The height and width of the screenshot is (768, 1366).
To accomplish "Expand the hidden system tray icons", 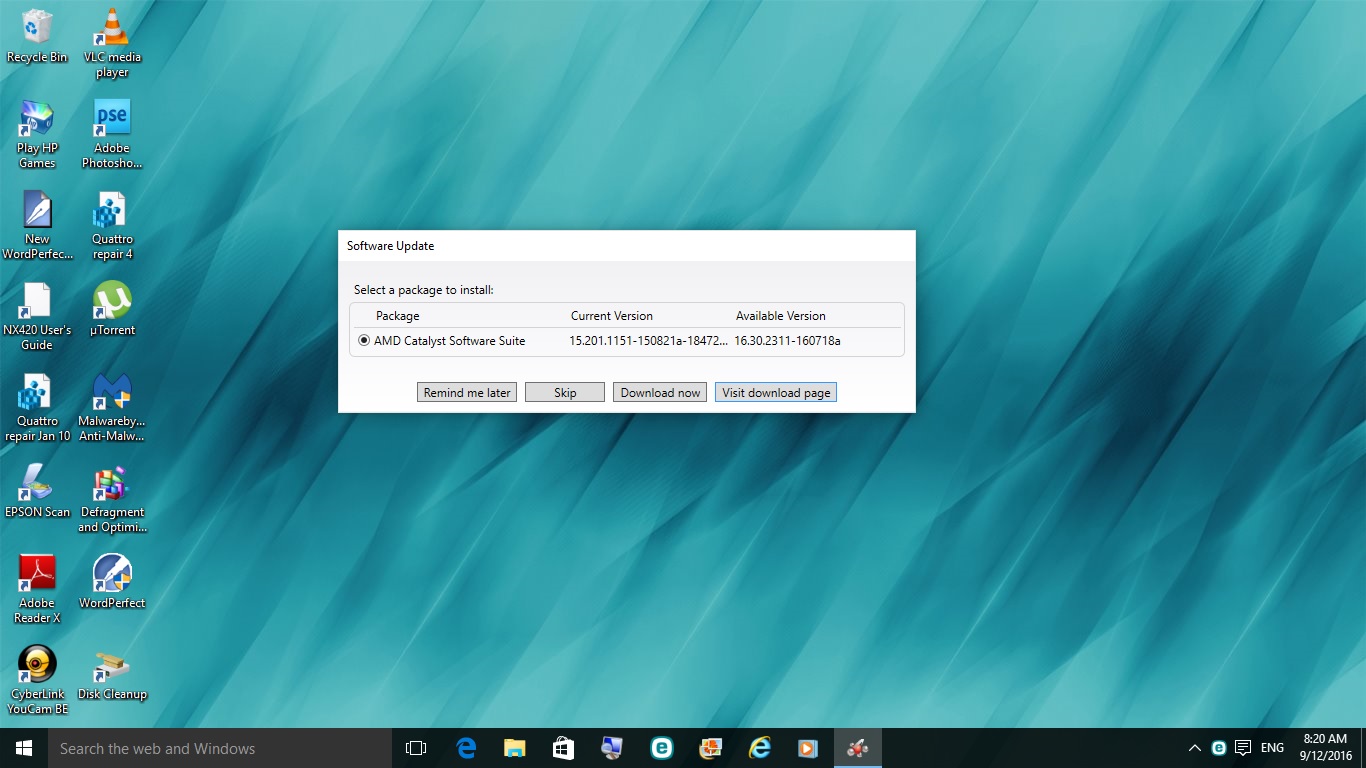I will click(1194, 748).
